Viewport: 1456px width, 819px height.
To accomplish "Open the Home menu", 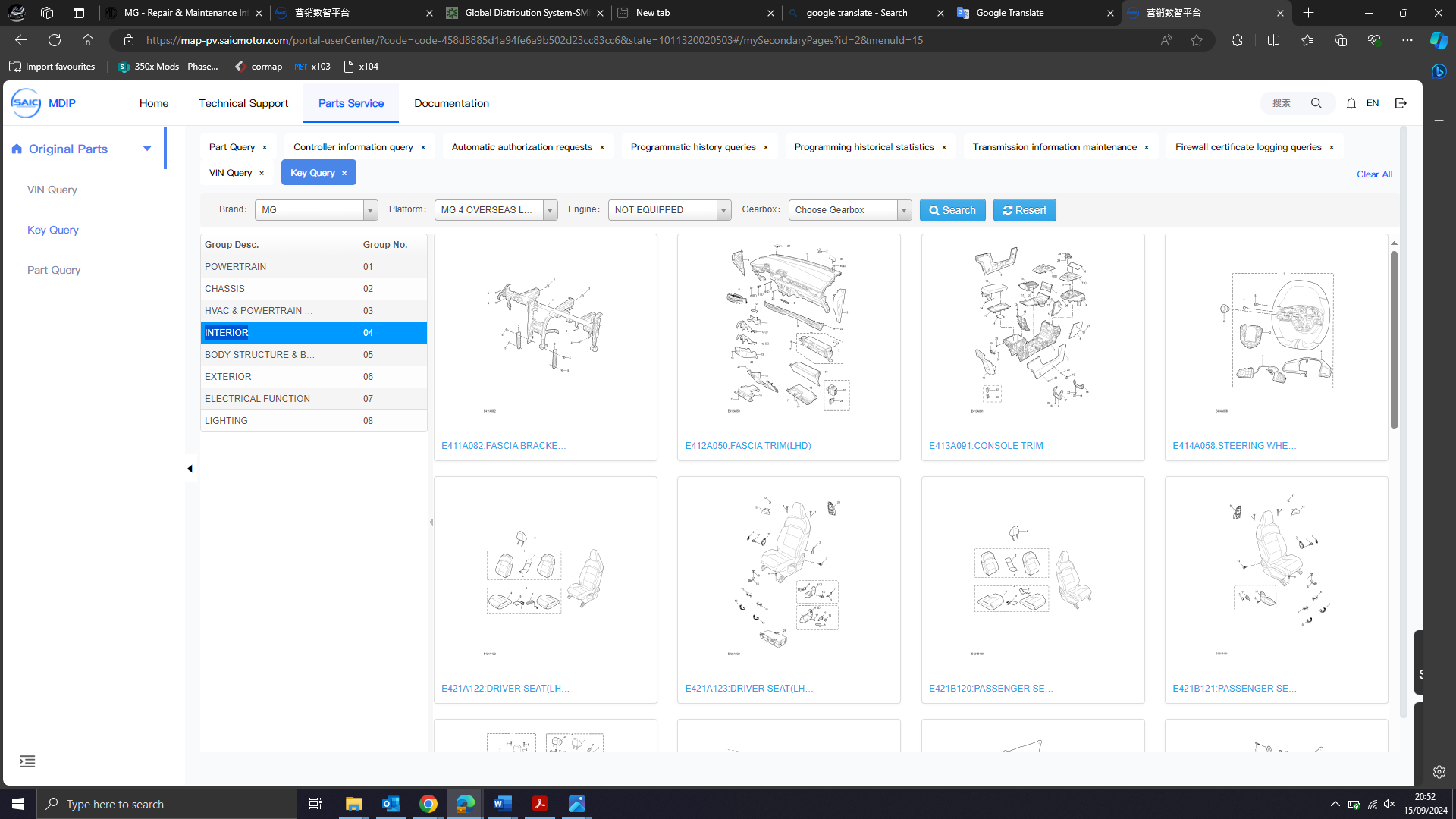I will [154, 103].
